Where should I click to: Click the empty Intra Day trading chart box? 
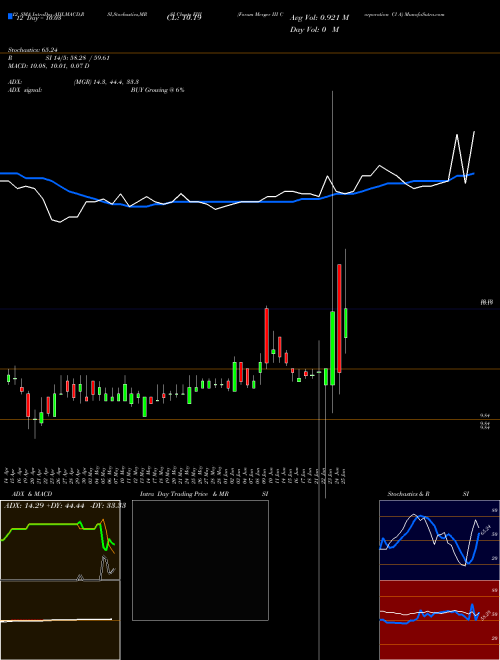point(200,560)
